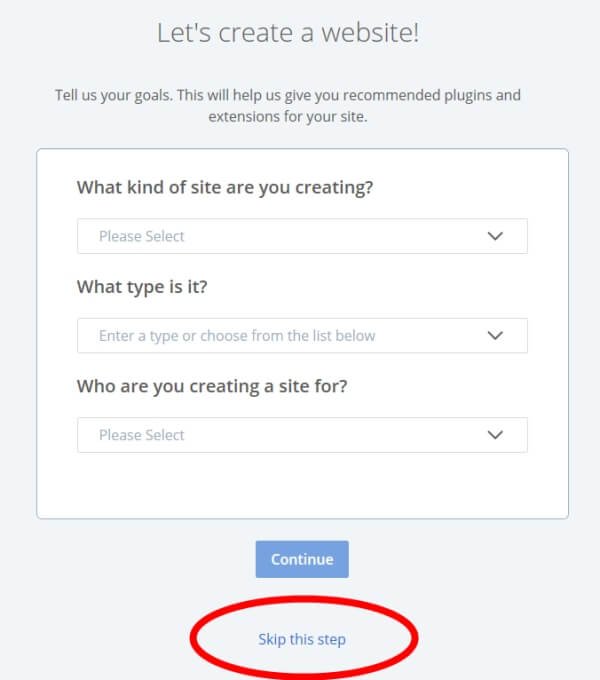This screenshot has width=600, height=680.
Task: Click the "Who are you creating a site for?" label
Action: (x=212, y=386)
